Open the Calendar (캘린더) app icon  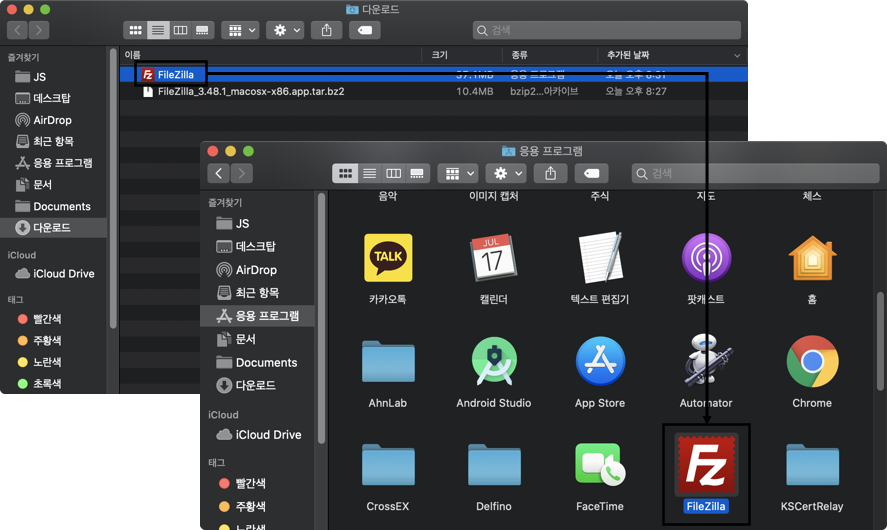[493, 258]
